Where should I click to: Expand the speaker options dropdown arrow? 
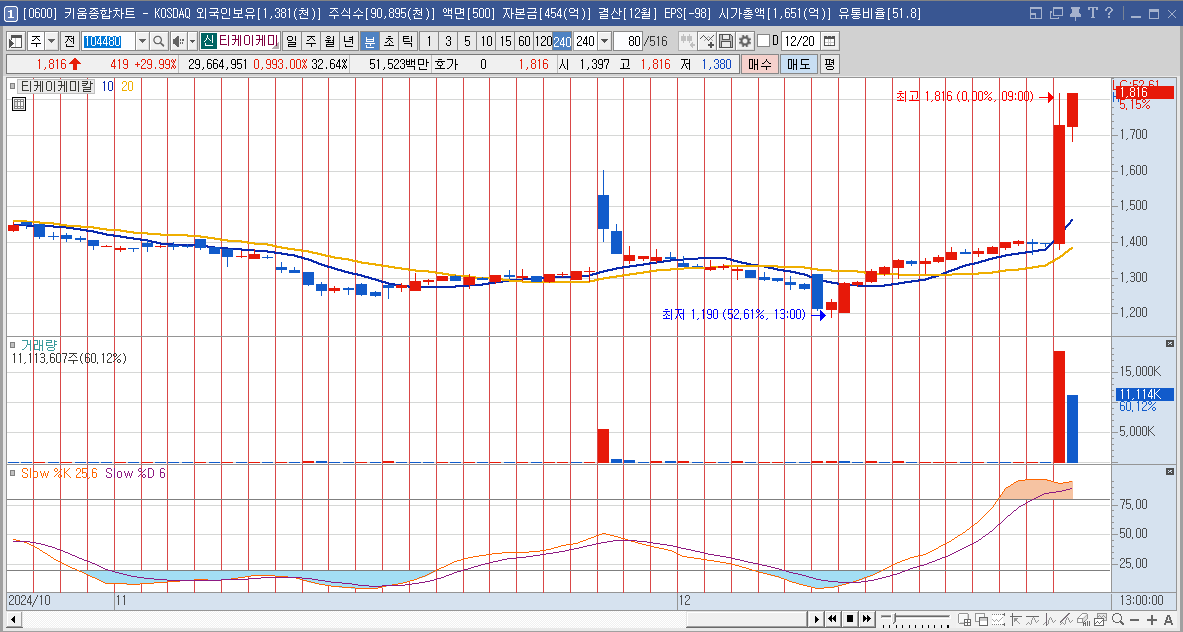click(192, 41)
